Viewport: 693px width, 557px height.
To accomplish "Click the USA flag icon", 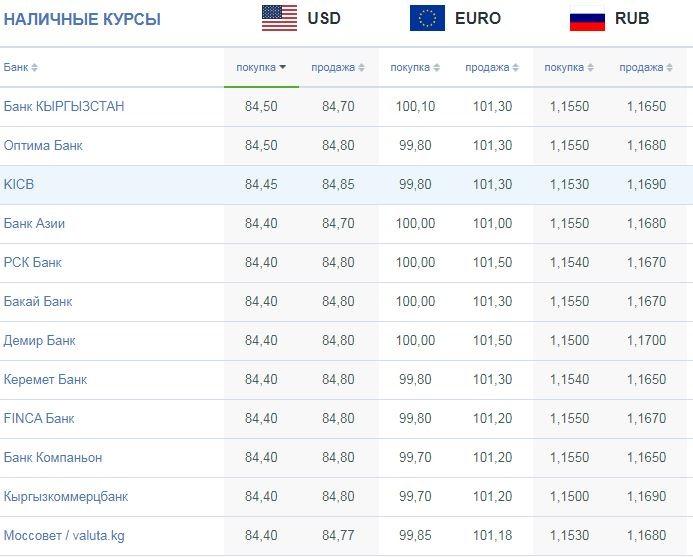I will (279, 18).
